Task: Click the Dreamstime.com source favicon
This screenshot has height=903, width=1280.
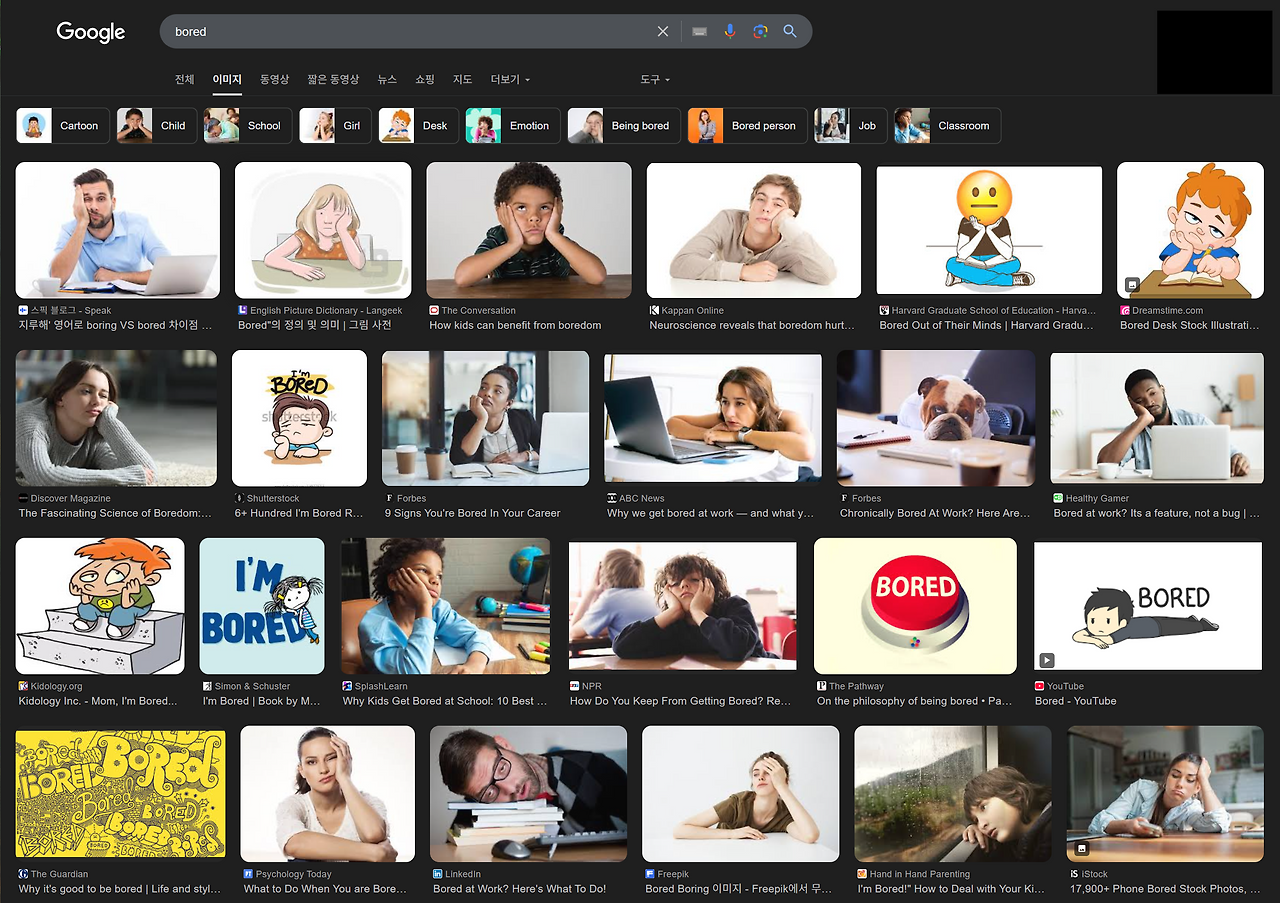Action: (x=1125, y=310)
